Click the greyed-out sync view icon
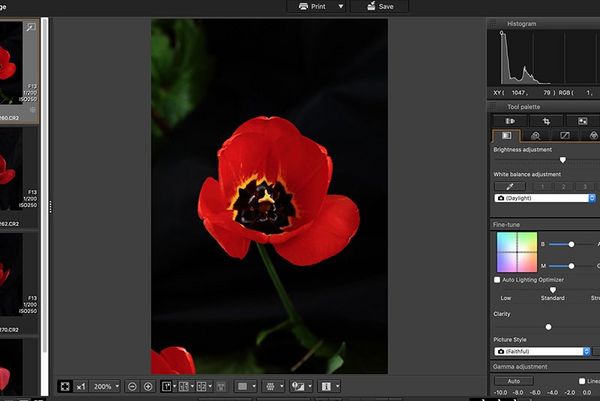 coord(221,386)
